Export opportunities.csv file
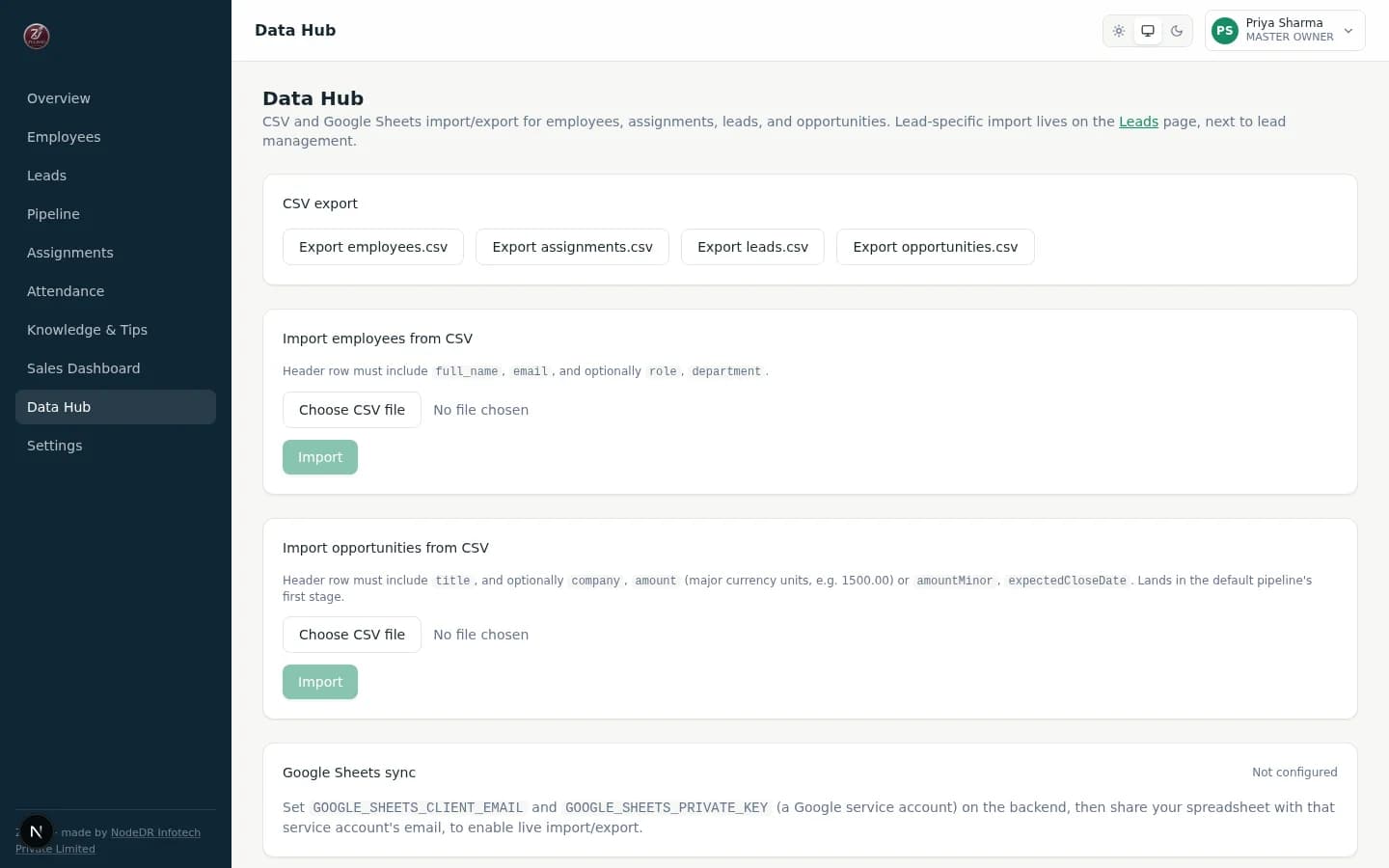This screenshot has width=1389, height=868. 936,247
